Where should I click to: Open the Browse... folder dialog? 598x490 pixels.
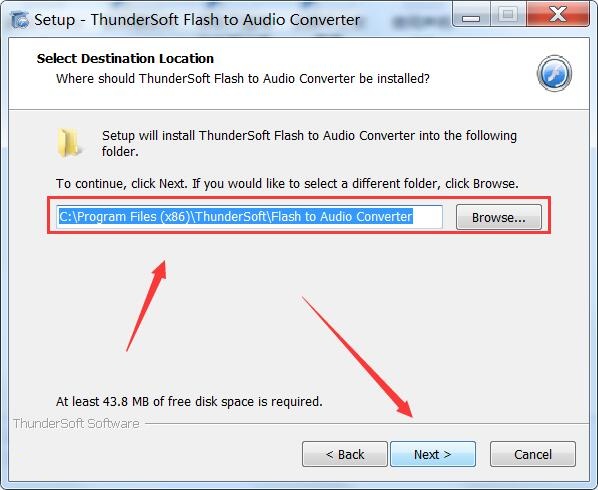[498, 217]
